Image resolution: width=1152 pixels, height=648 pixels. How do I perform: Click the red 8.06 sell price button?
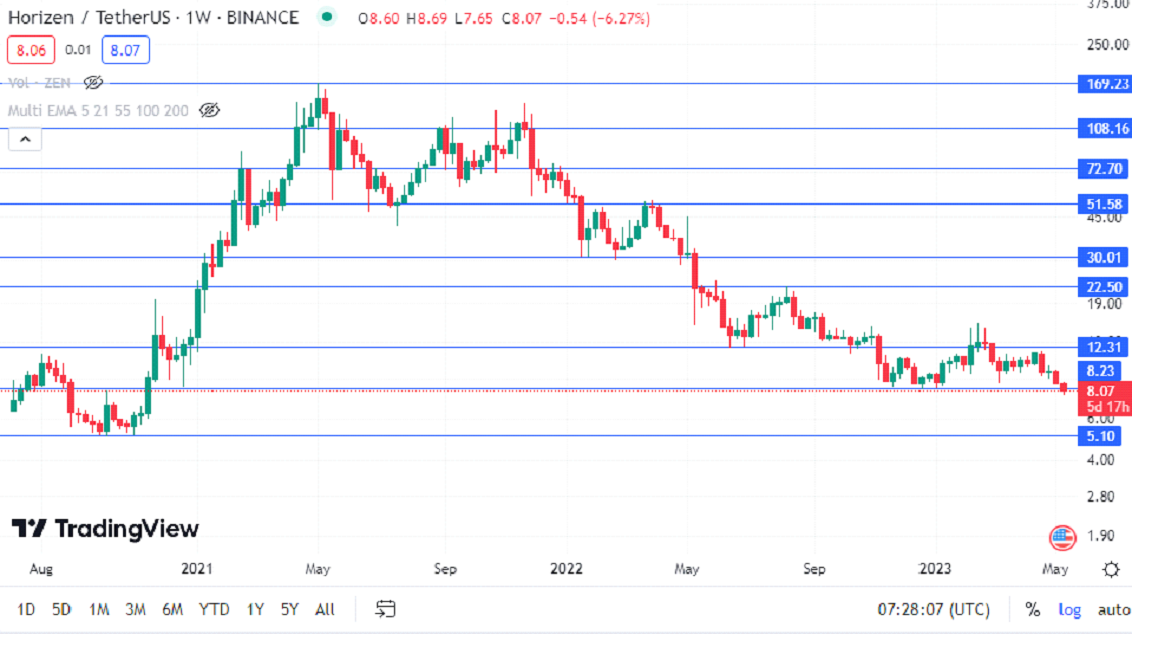pos(31,50)
